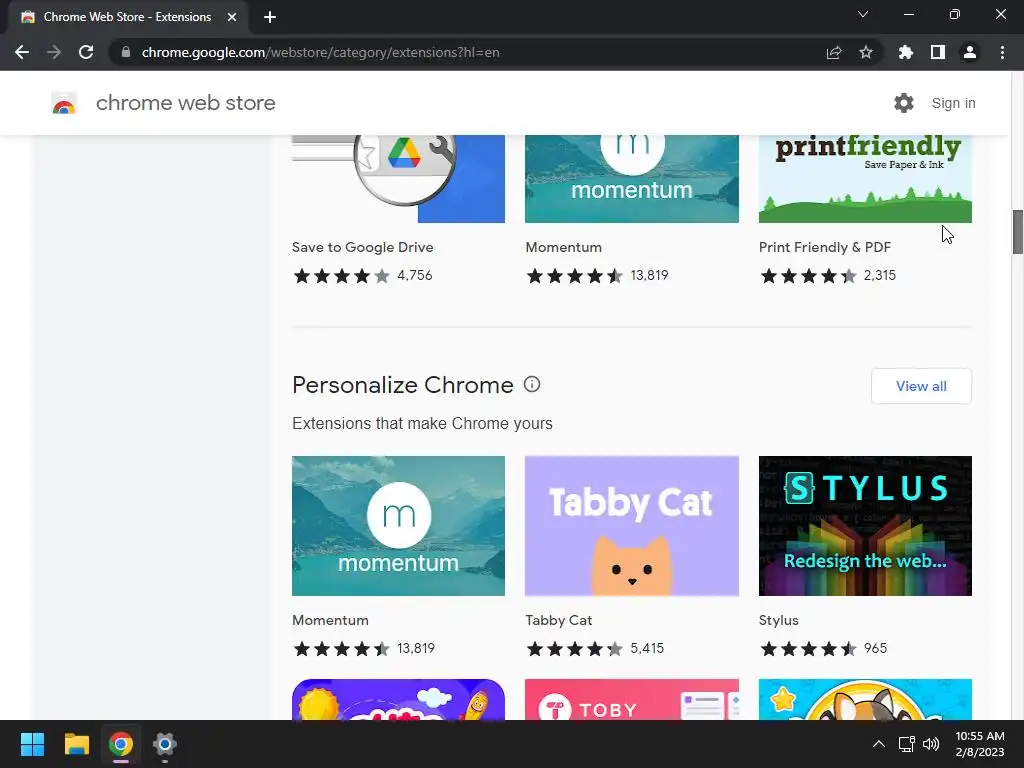1024x768 pixels.
Task: Open File Explorer from the taskbar
Action: pos(76,744)
